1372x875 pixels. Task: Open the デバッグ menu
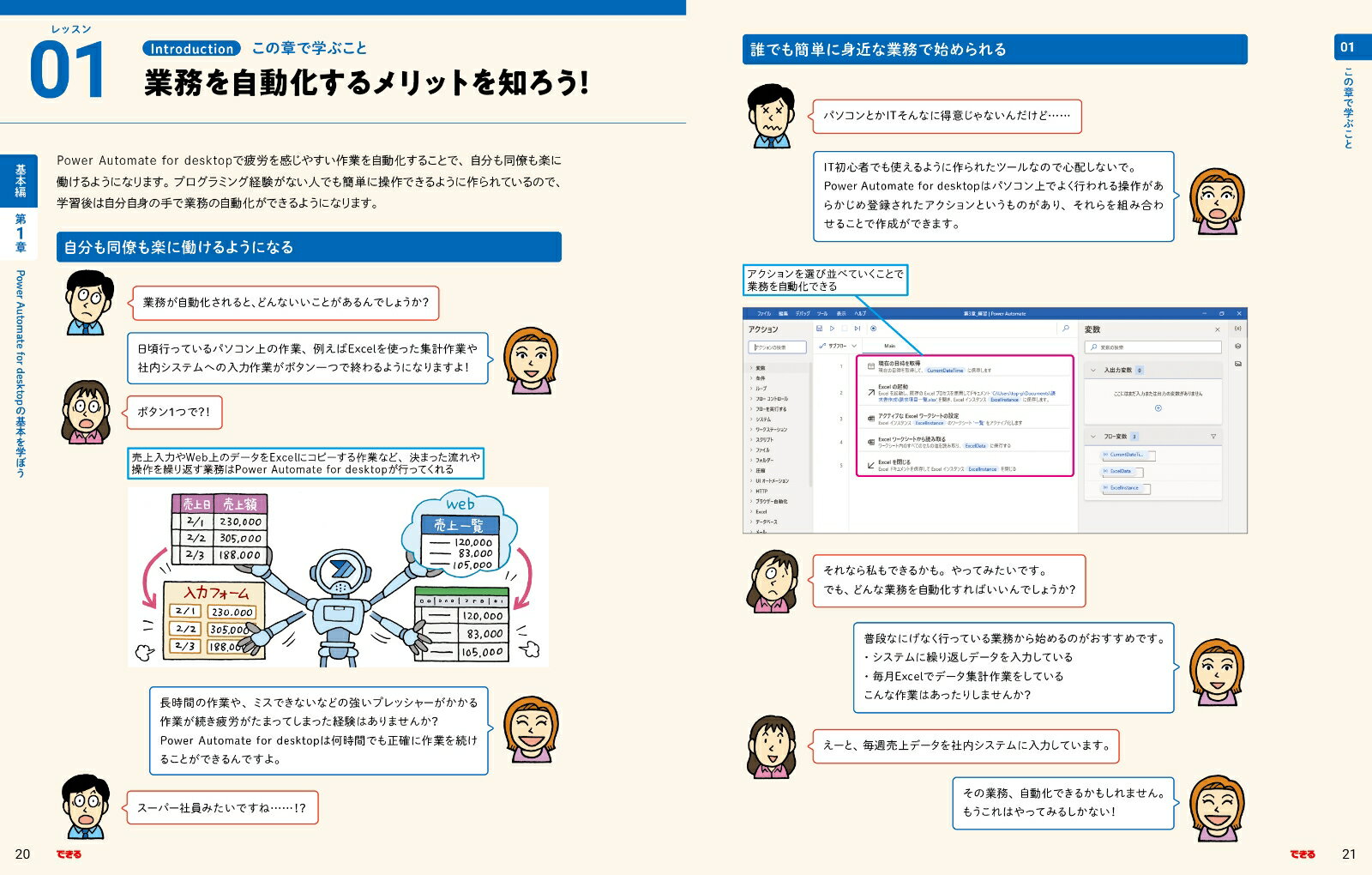(x=803, y=313)
